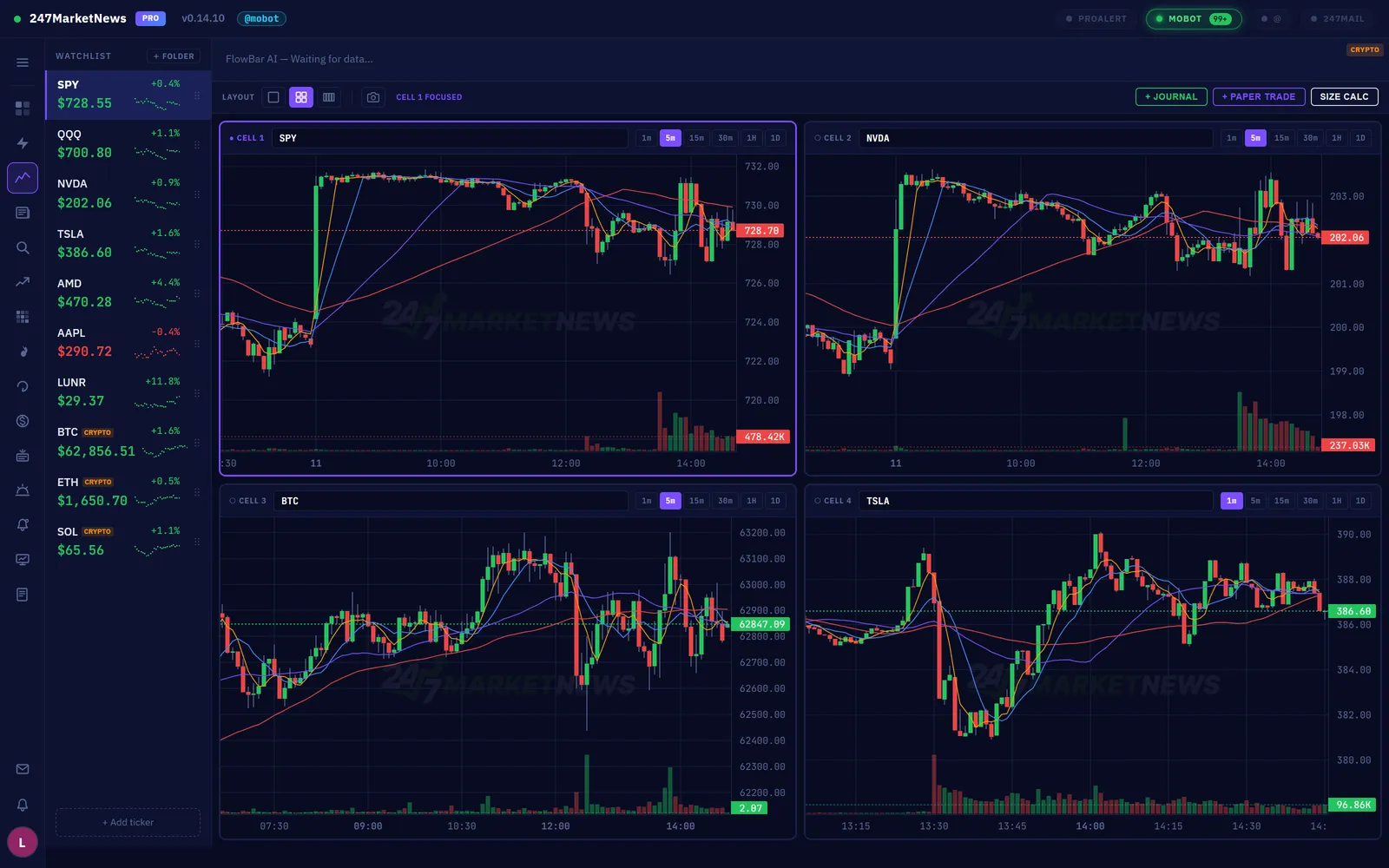This screenshot has width=1389, height=868.
Task: Select ETH crypto in the watchlist
Action: 128,492
